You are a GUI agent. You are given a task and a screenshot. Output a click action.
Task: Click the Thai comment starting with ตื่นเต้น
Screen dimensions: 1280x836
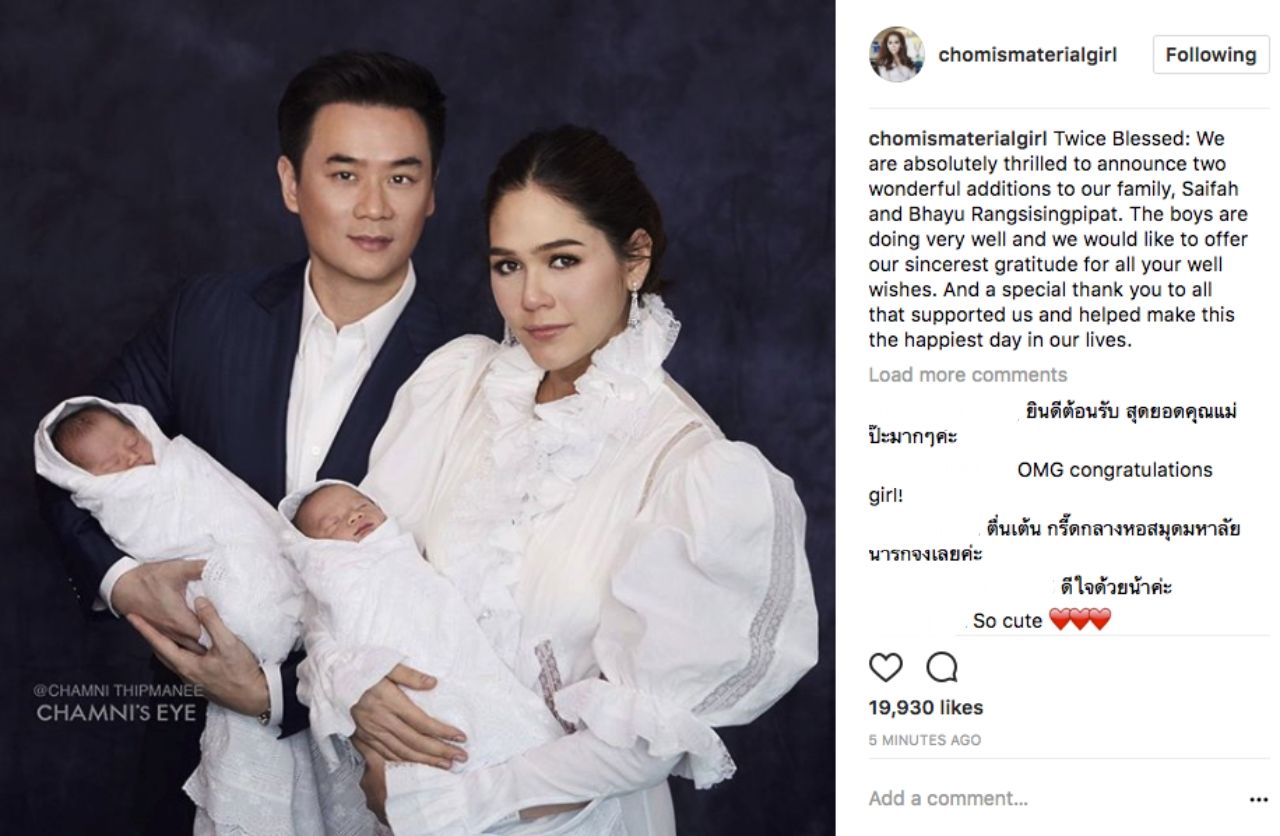coord(1054,541)
